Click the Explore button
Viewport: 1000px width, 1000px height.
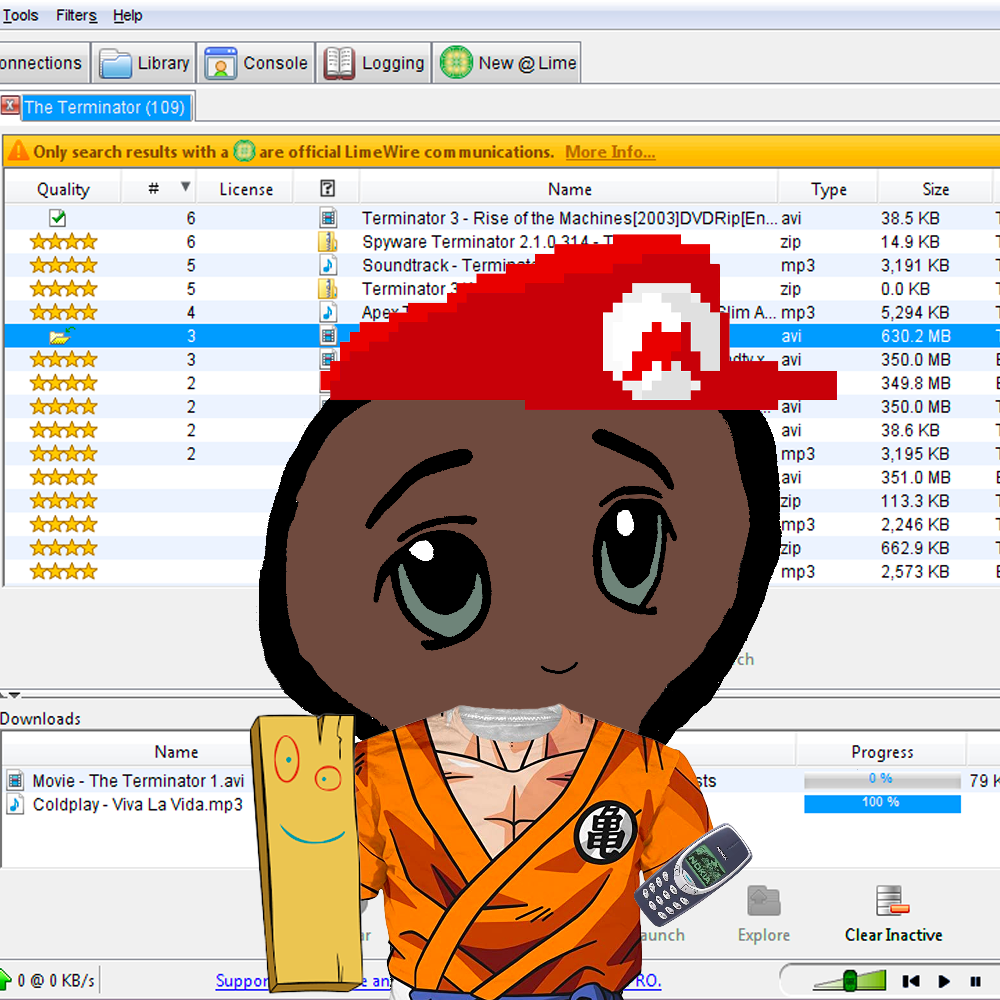point(763,914)
